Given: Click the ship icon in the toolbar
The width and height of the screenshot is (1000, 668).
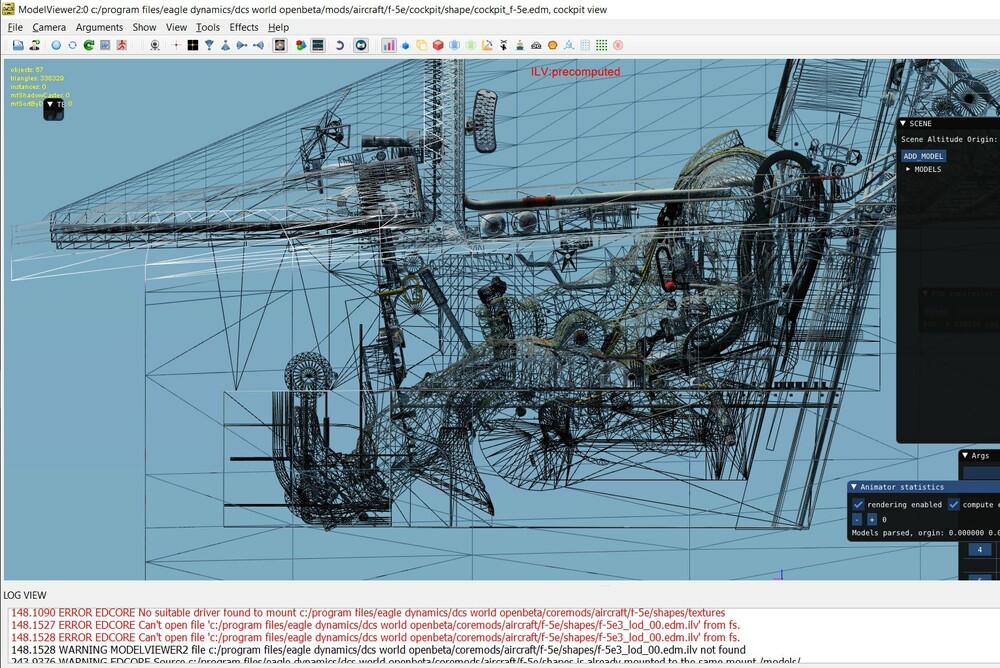Looking at the screenshot, I should tap(519, 45).
